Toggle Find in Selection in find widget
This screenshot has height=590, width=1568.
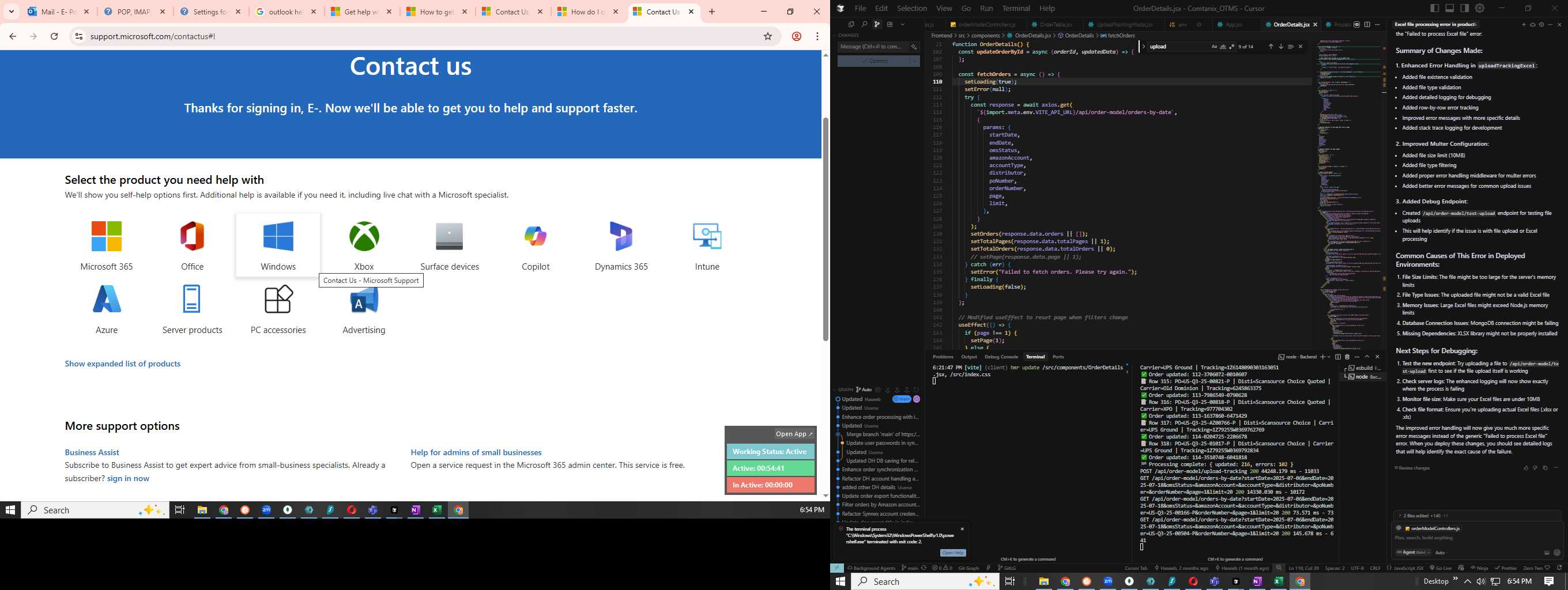pyautogui.click(x=1291, y=47)
